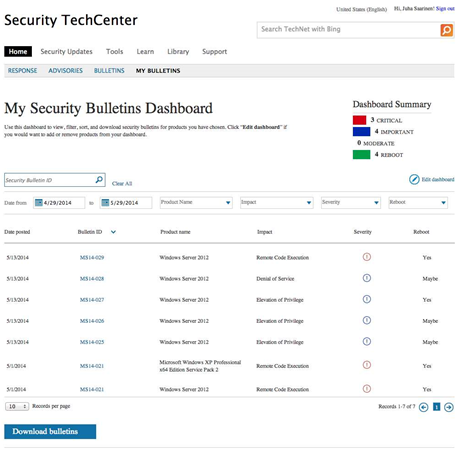Image resolution: width=460 pixels, height=452 pixels.
Task: Click the magnifier in Security Bulletin ID box
Action: pos(99,180)
